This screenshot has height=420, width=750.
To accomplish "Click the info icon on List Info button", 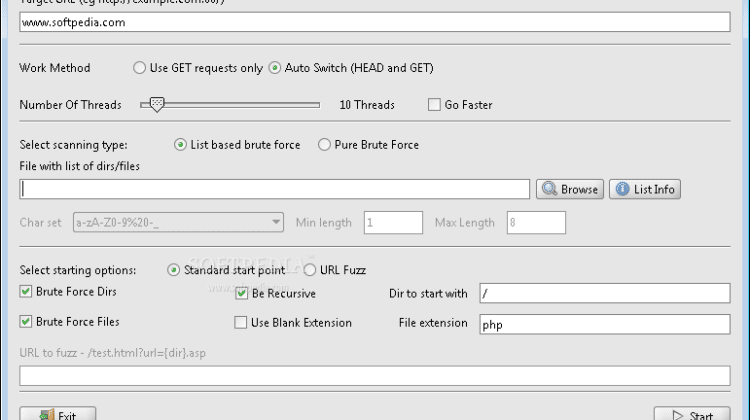I will pyautogui.click(x=622, y=189).
